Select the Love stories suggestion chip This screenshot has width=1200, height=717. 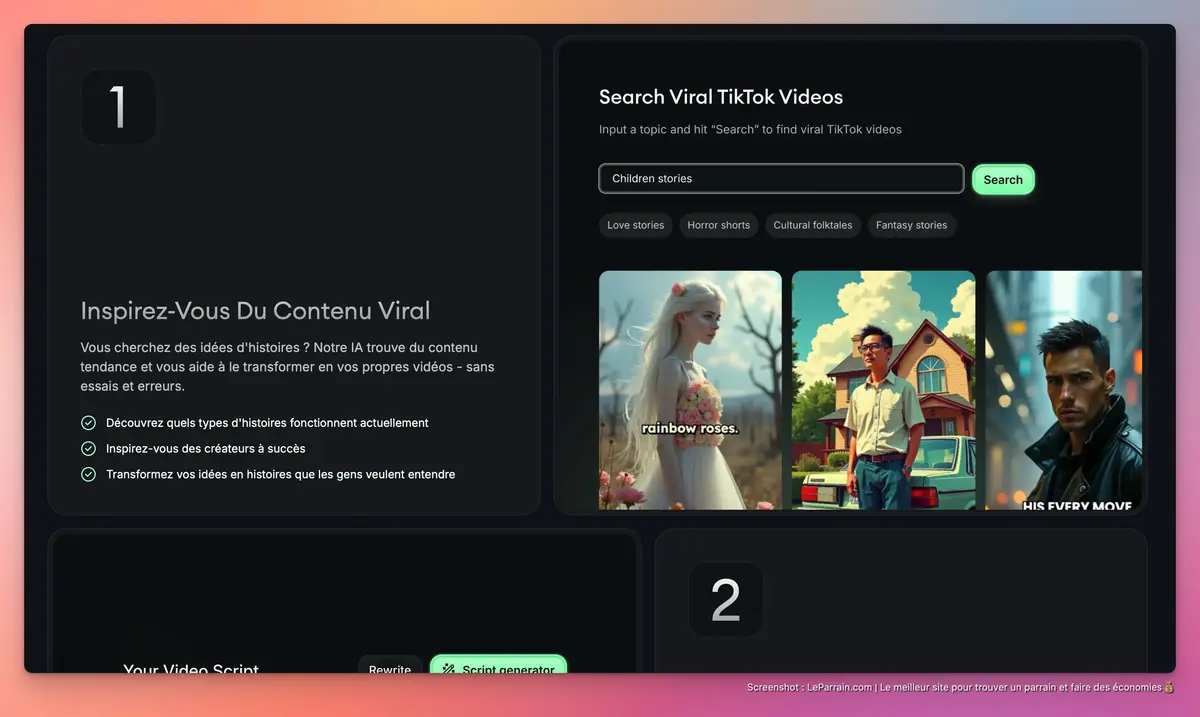pyautogui.click(x=636, y=225)
